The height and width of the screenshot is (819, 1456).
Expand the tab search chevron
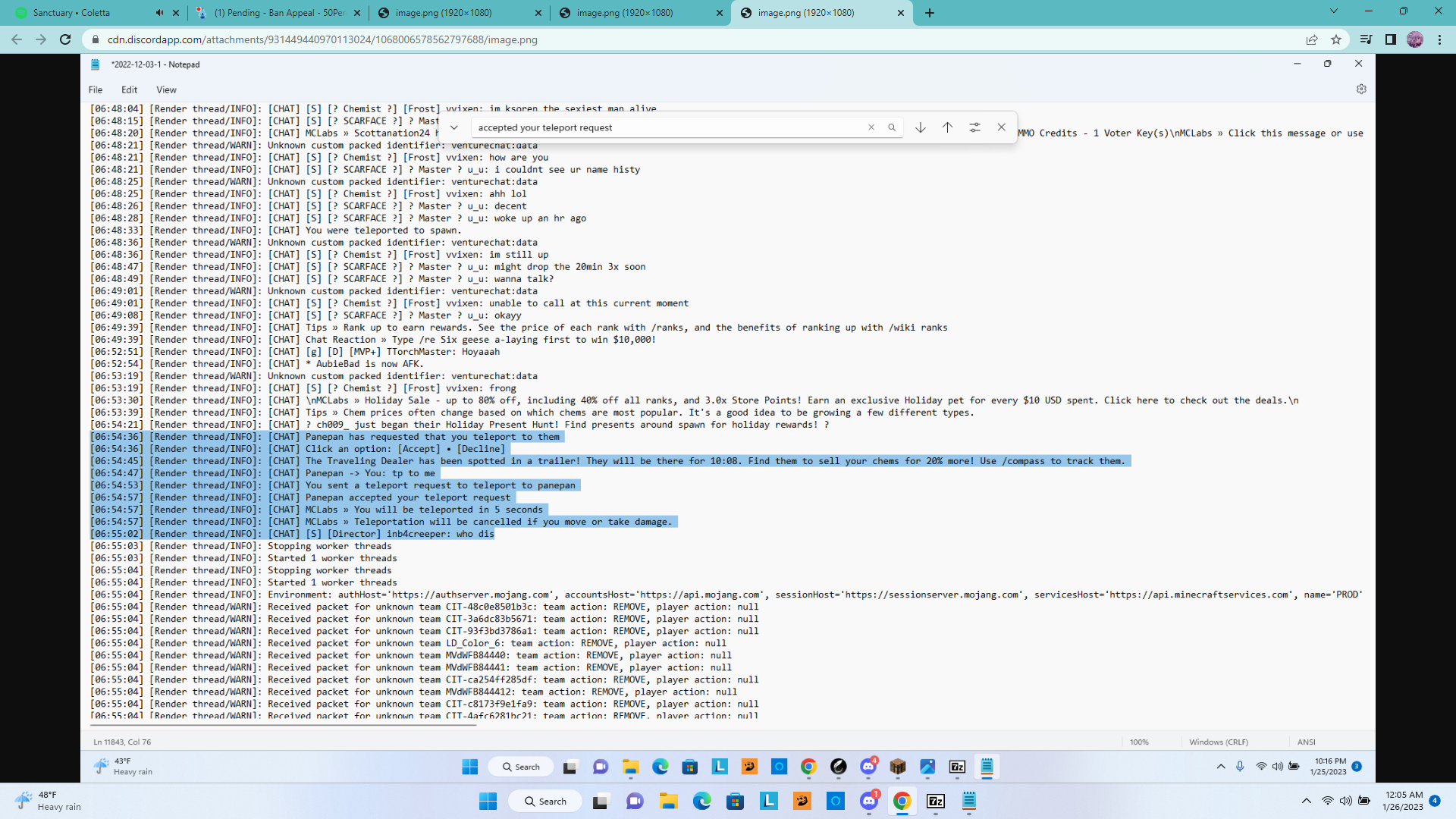[1333, 11]
